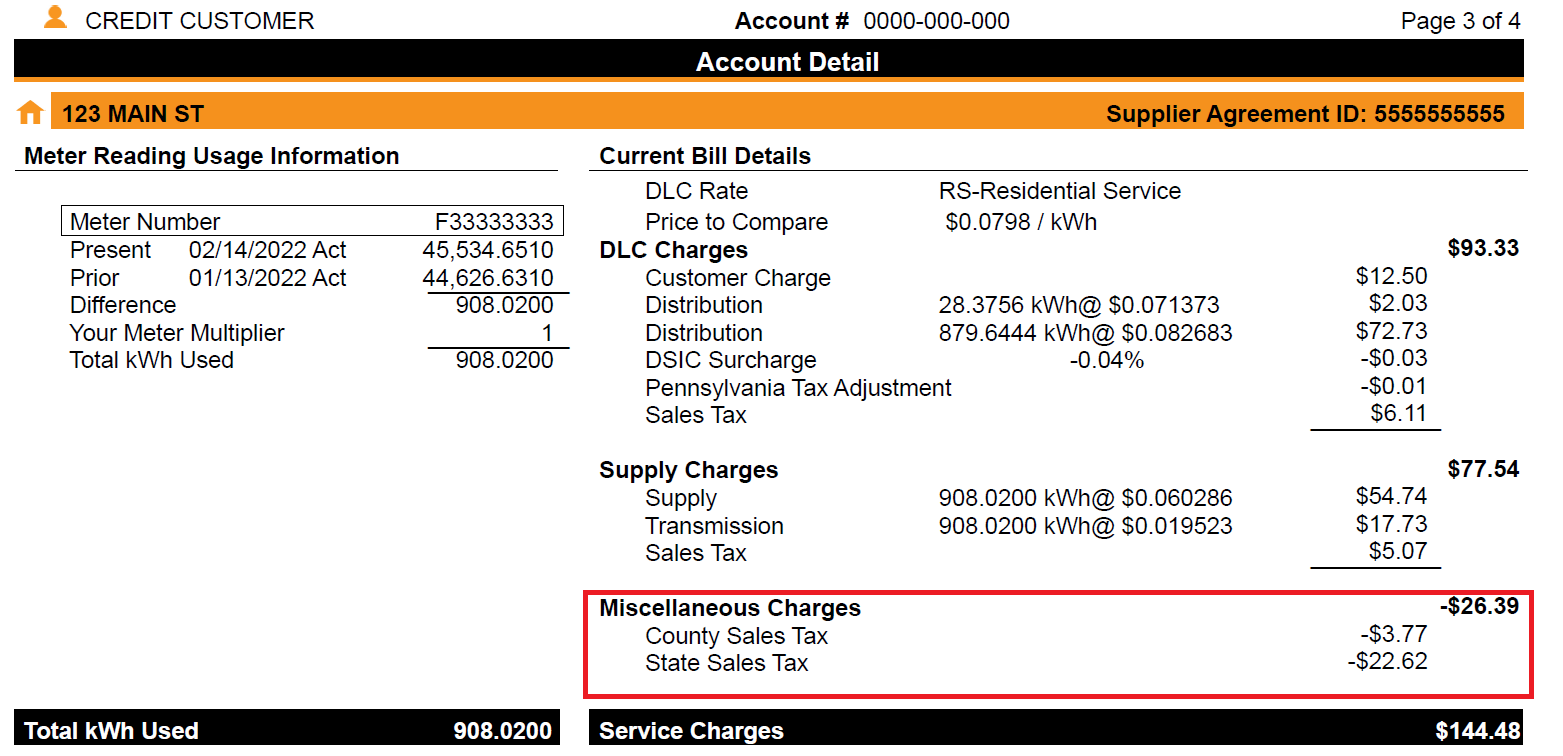This screenshot has height=756, width=1563.
Task: Click the Total kWh Used footer bar
Action: pos(283,730)
